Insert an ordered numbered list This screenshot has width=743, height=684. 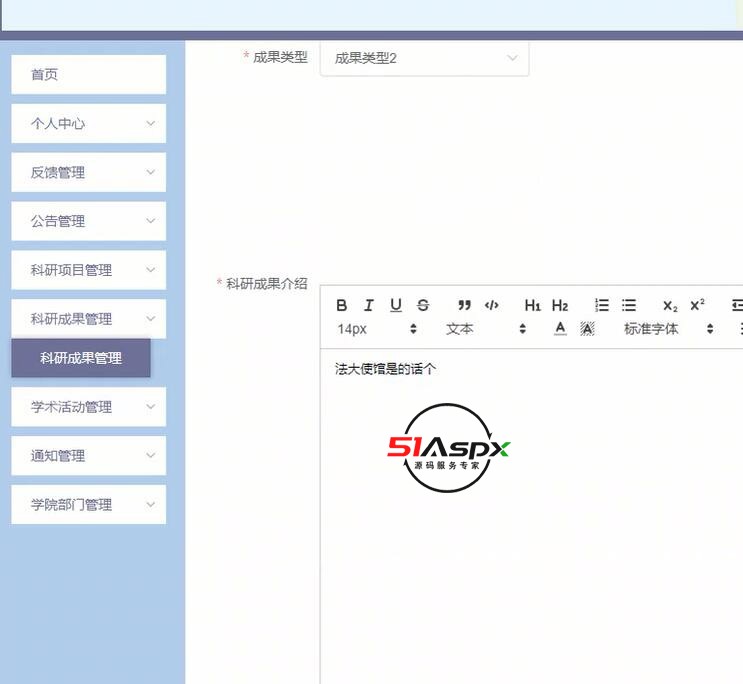tap(602, 305)
